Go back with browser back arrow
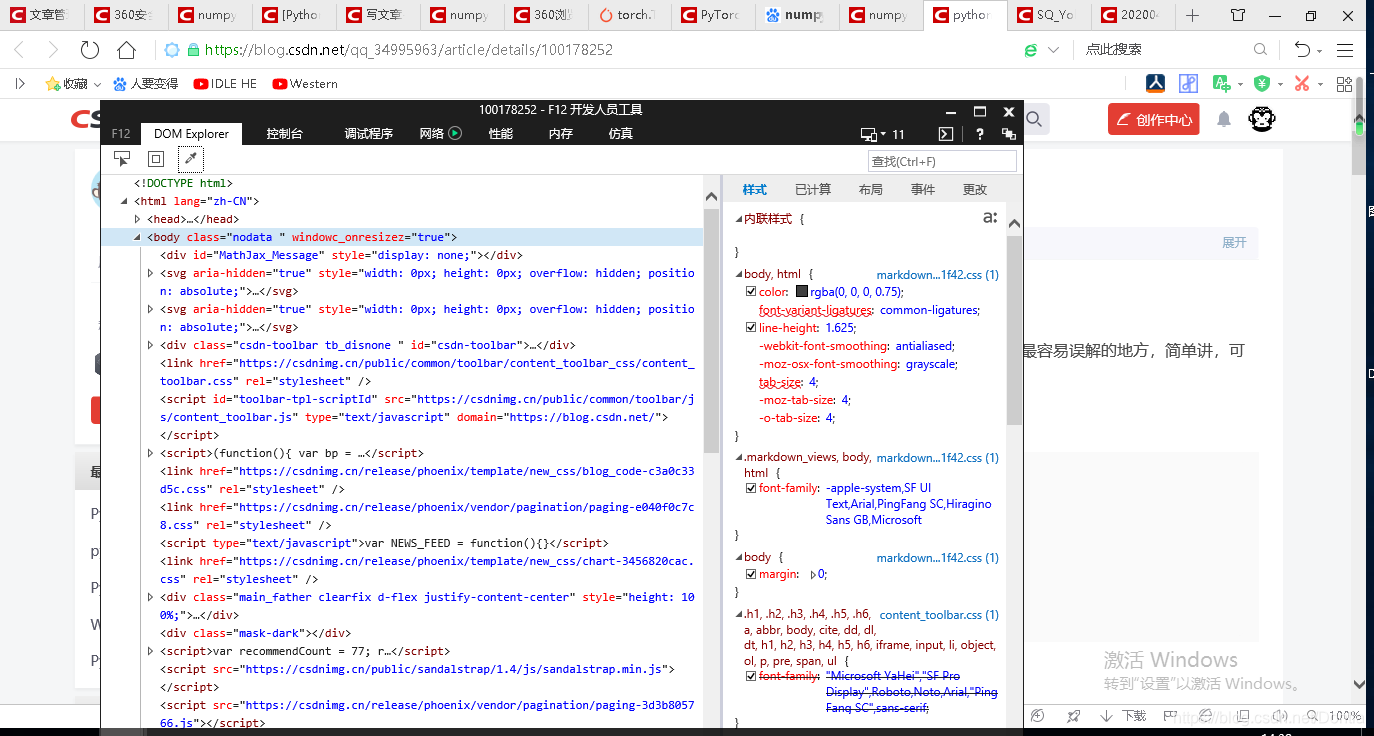Screen dimensions: 1374x736 [20, 49]
